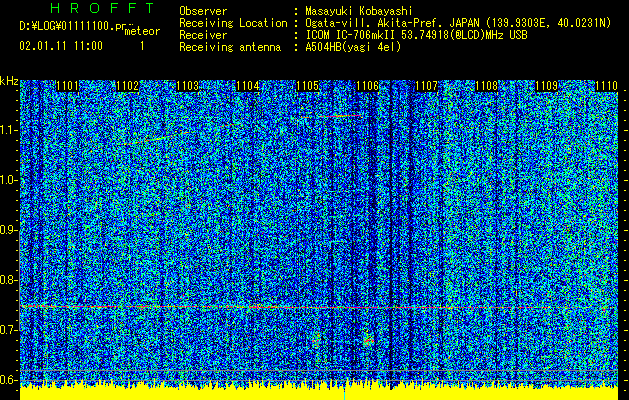Click the slanted yellow echo trace near 1102-1103

(156, 138)
